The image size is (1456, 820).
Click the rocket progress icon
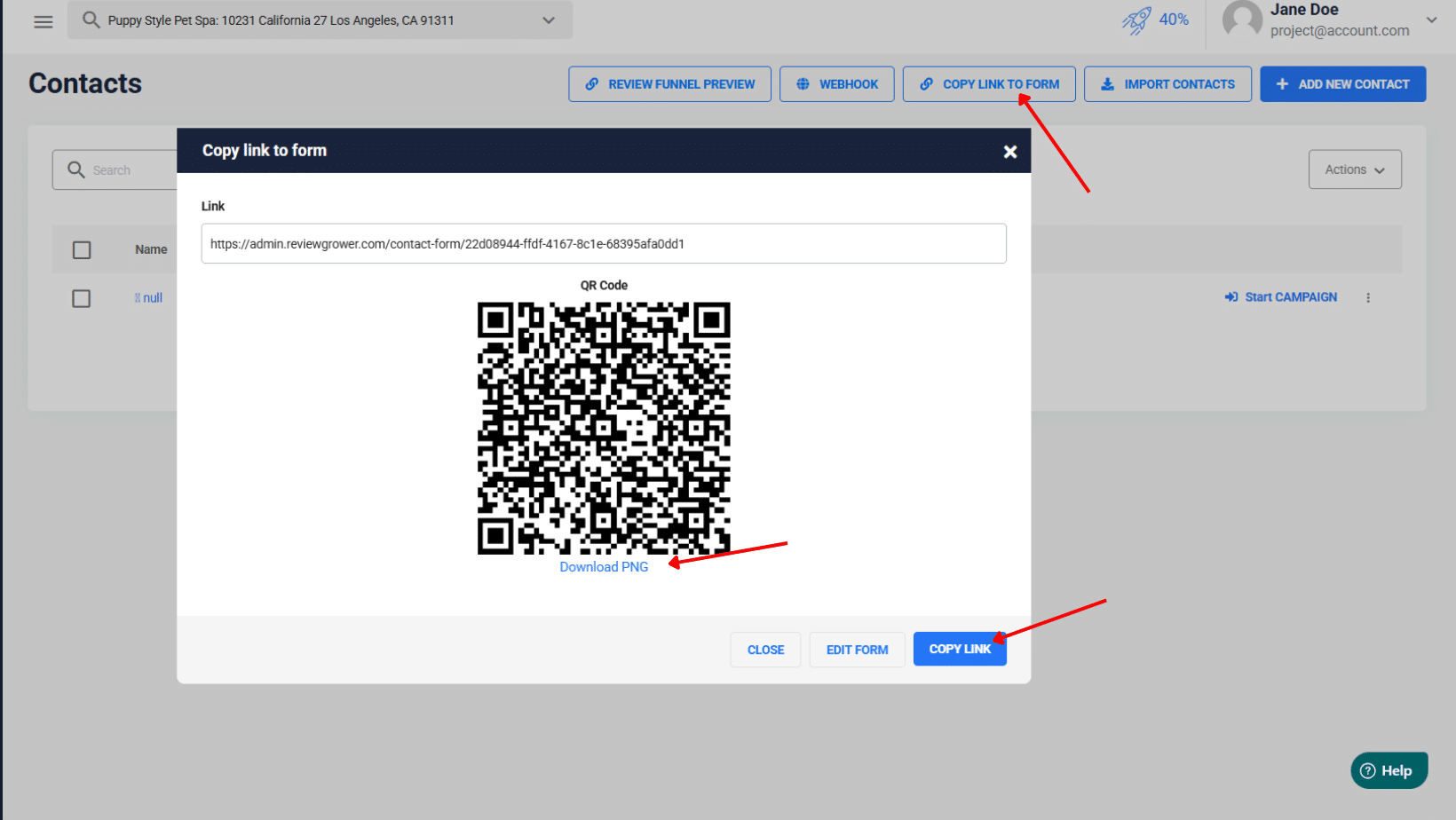point(1136,20)
